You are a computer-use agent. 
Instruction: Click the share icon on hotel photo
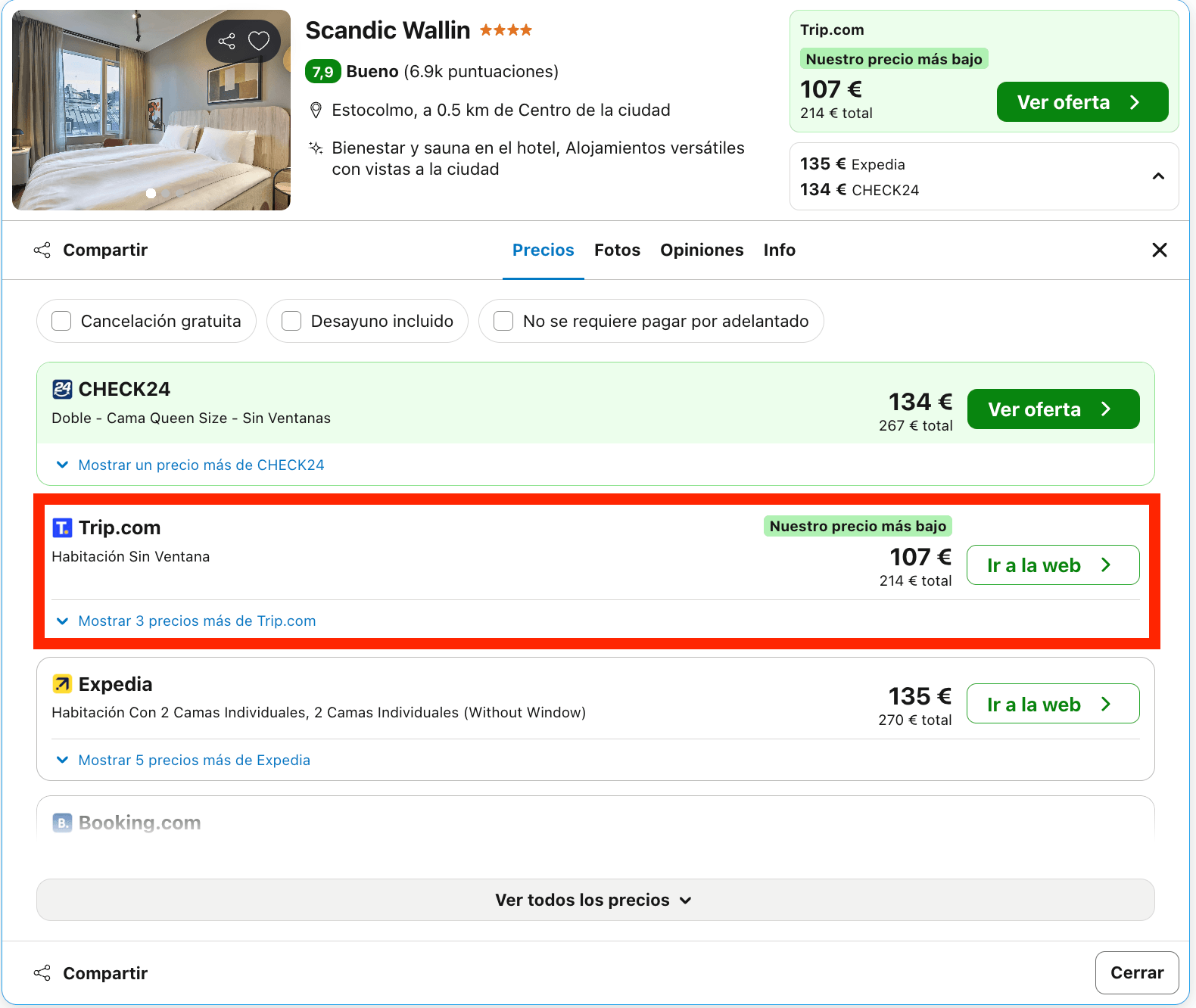pyautogui.click(x=226, y=41)
